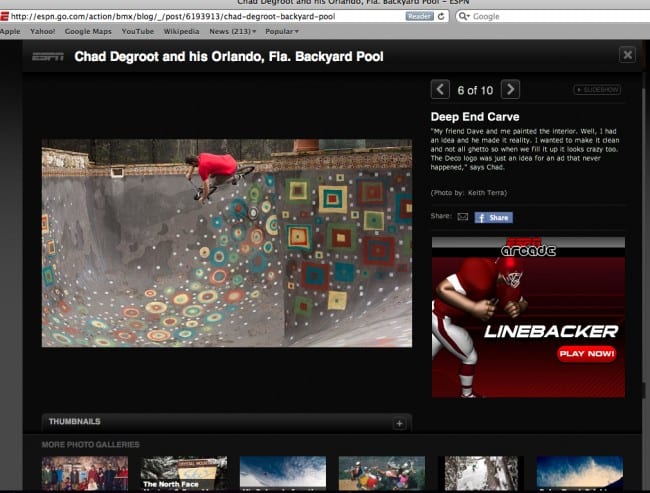This screenshot has height=493, width=650.
Task: Open Google Maps bookmark
Action: [x=88, y=31]
